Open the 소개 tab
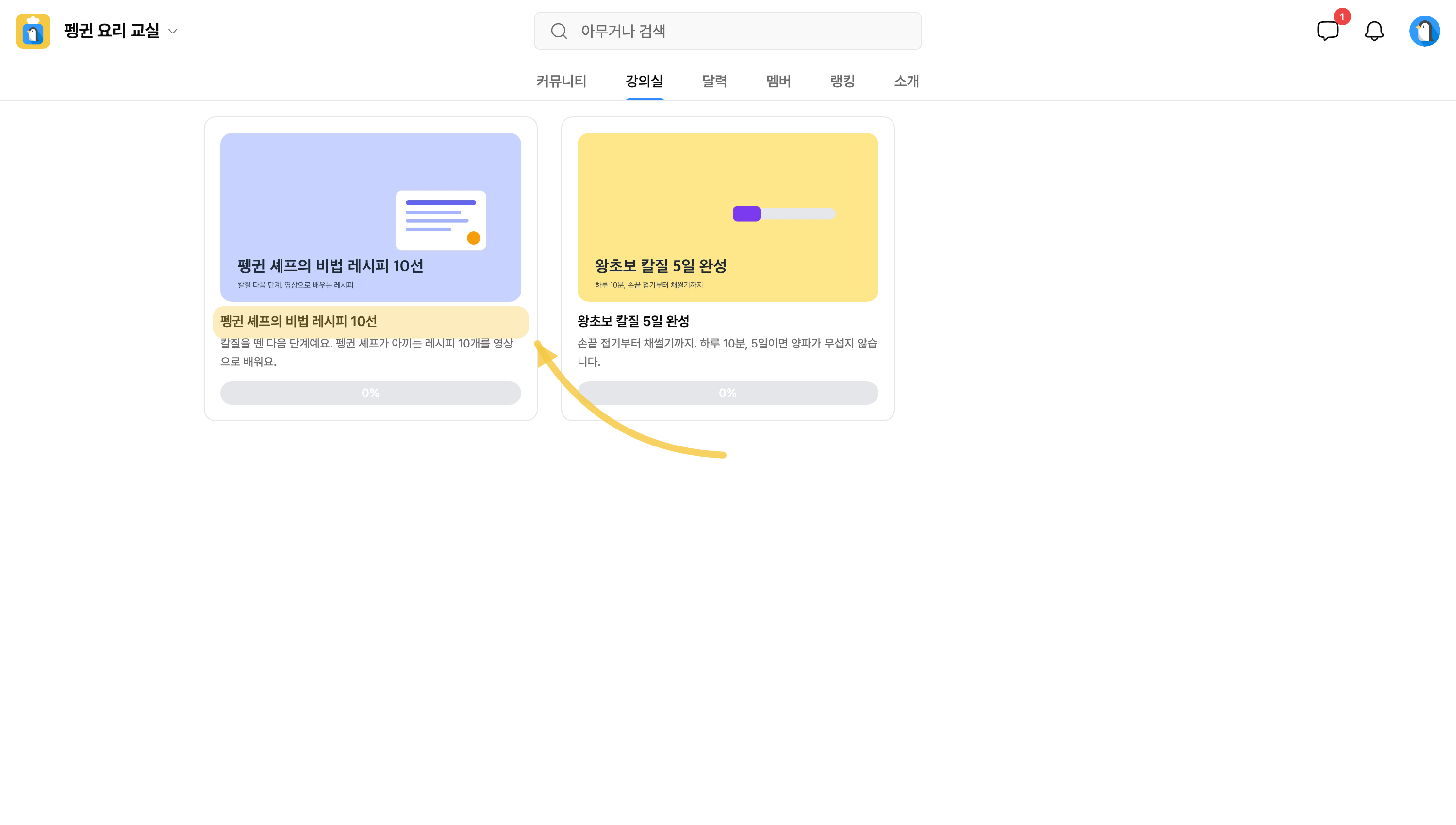This screenshot has width=1456, height=825. pyautogui.click(x=907, y=81)
